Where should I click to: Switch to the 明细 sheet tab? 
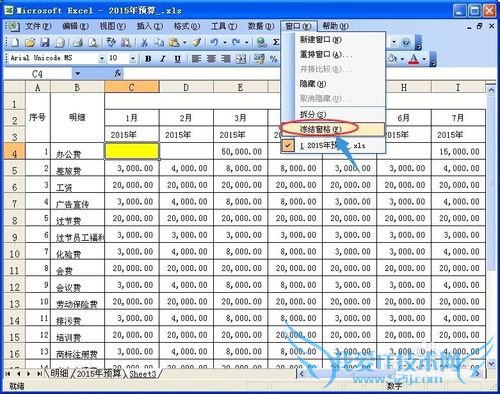click(59, 373)
